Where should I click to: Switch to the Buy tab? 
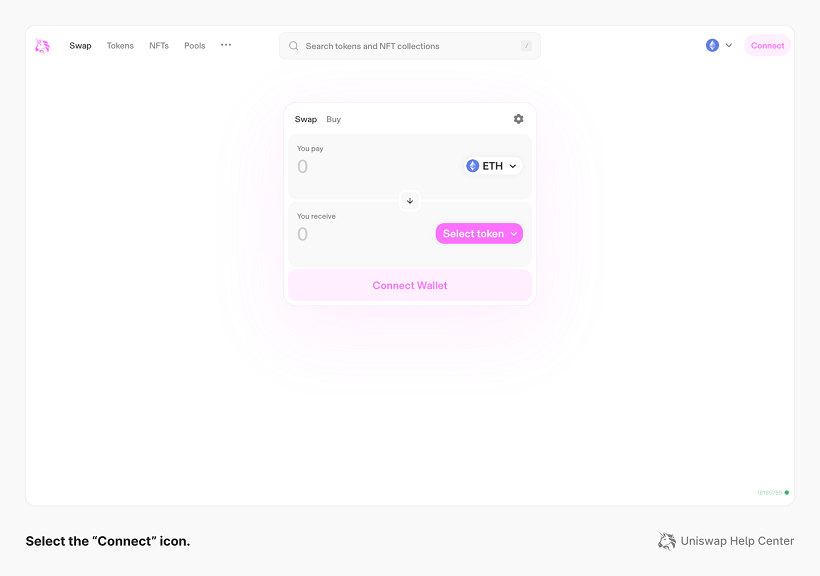pos(333,119)
